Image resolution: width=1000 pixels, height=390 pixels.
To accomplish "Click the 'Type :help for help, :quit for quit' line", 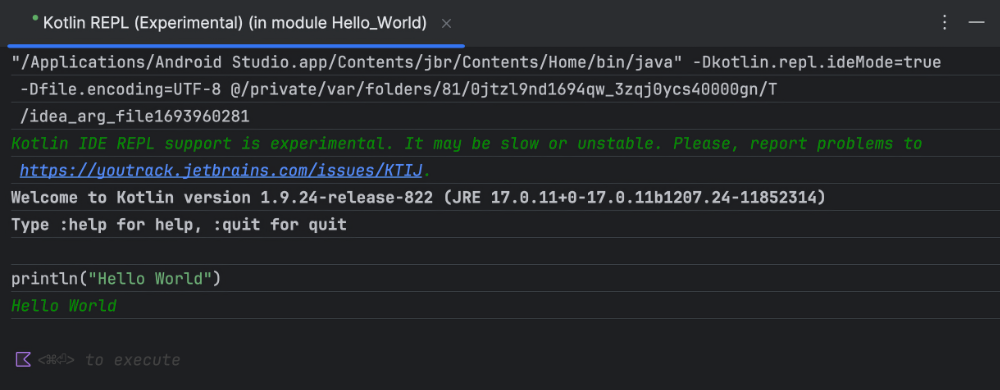I will pos(179,224).
